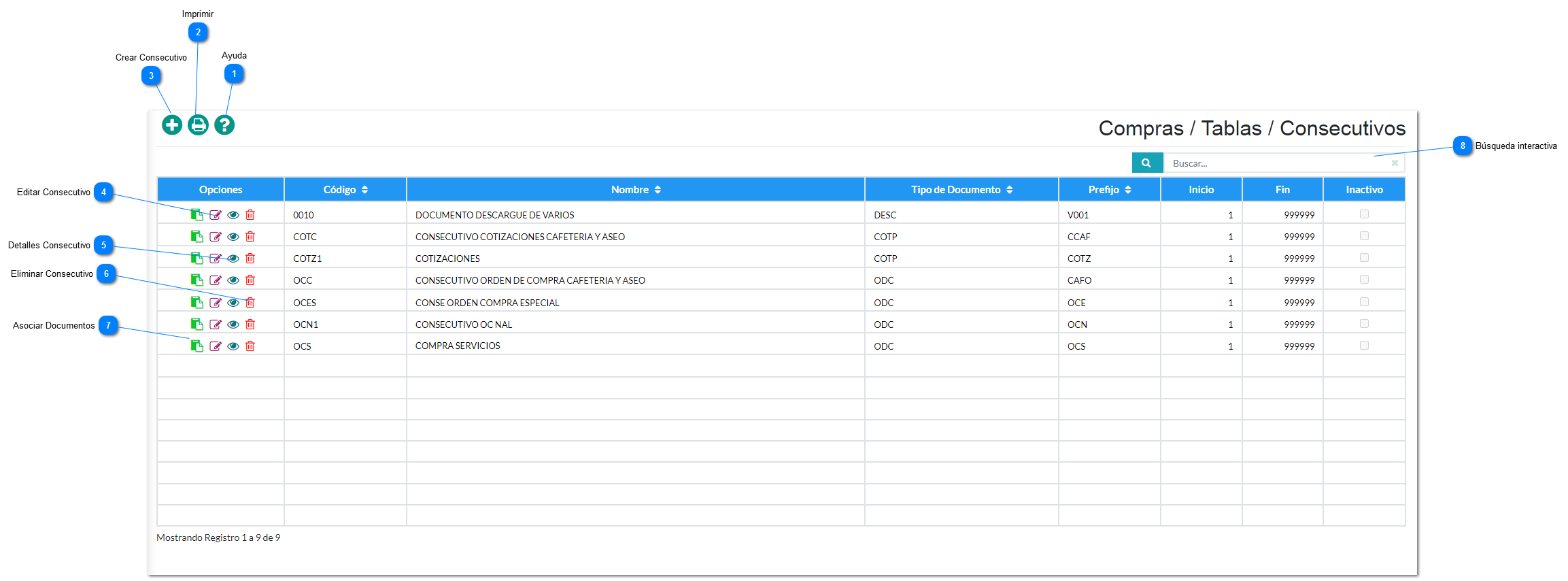Image resolution: width=1568 pixels, height=581 pixels.
Task: Edit the COTZ1 consecutive
Action: pos(216,259)
